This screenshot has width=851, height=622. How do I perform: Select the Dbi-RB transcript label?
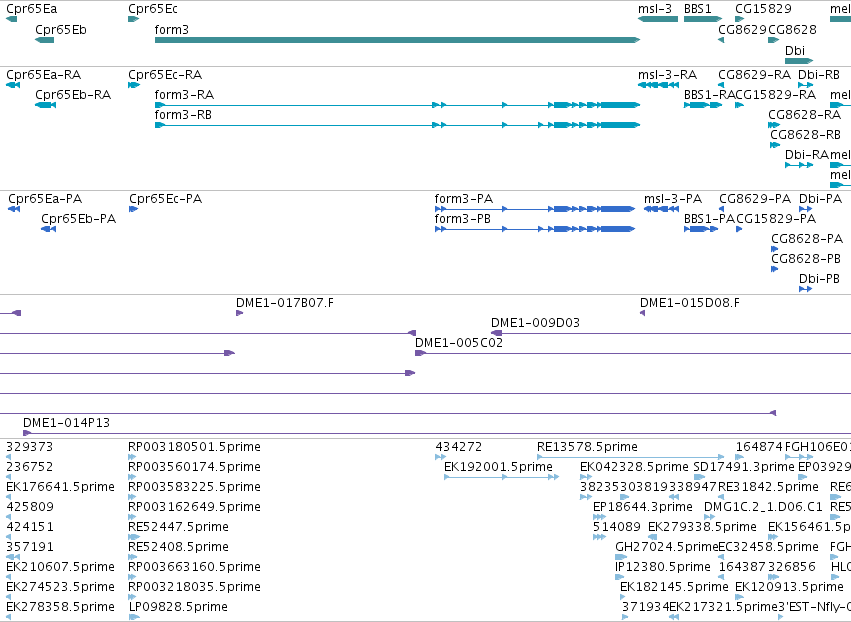819,74
